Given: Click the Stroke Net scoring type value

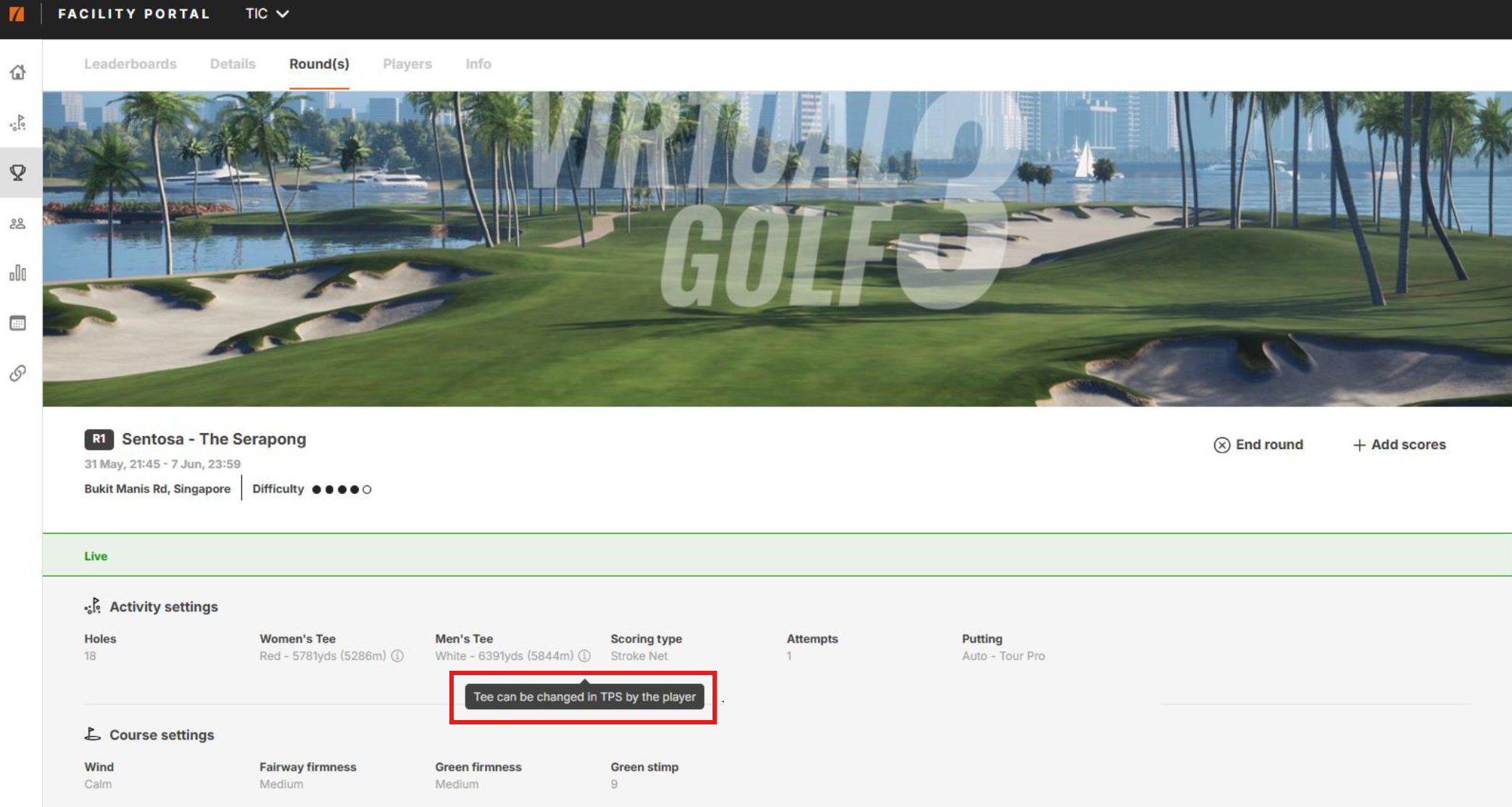Looking at the screenshot, I should [639, 656].
